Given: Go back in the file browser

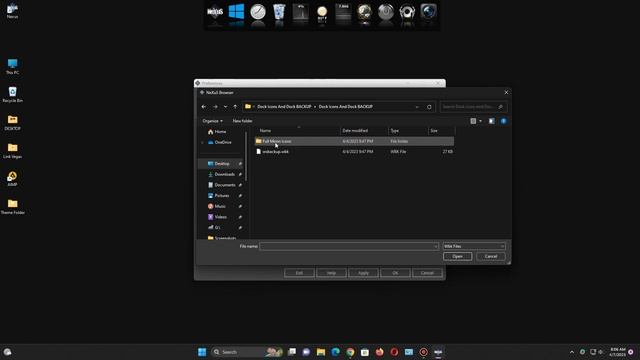Looking at the screenshot, I should pos(204,107).
